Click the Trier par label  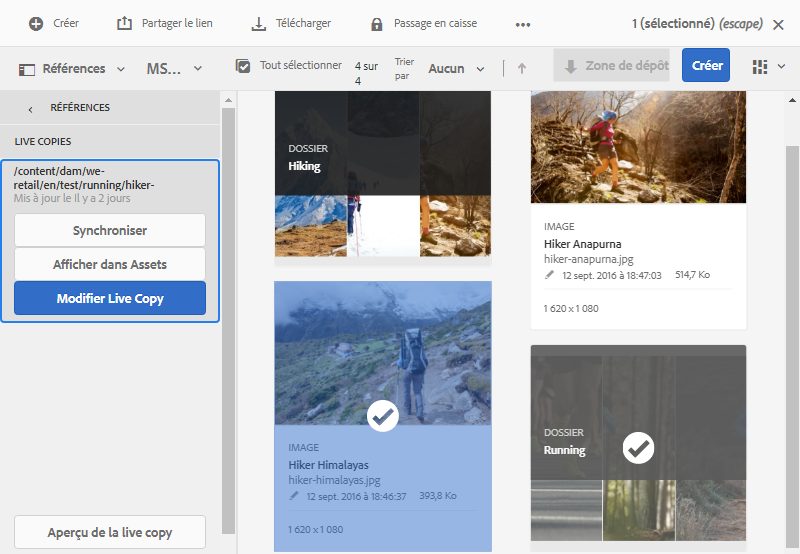pyautogui.click(x=404, y=69)
